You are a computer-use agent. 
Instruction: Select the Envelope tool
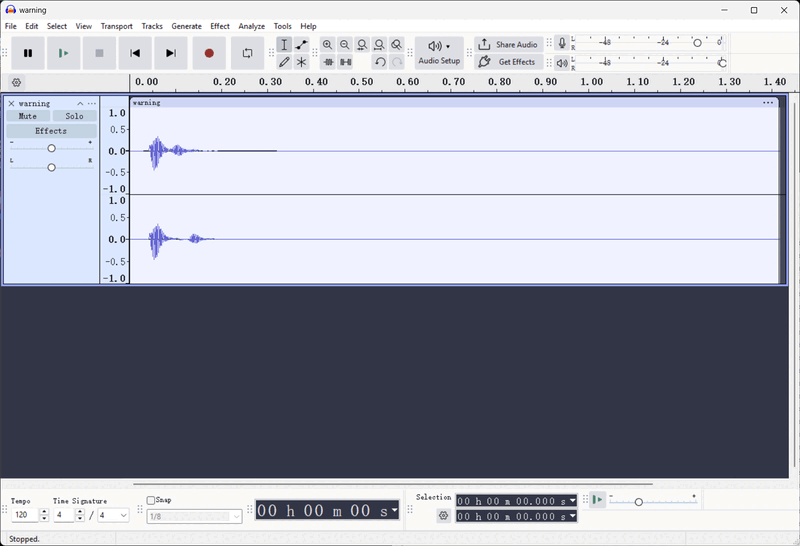[x=301, y=45]
